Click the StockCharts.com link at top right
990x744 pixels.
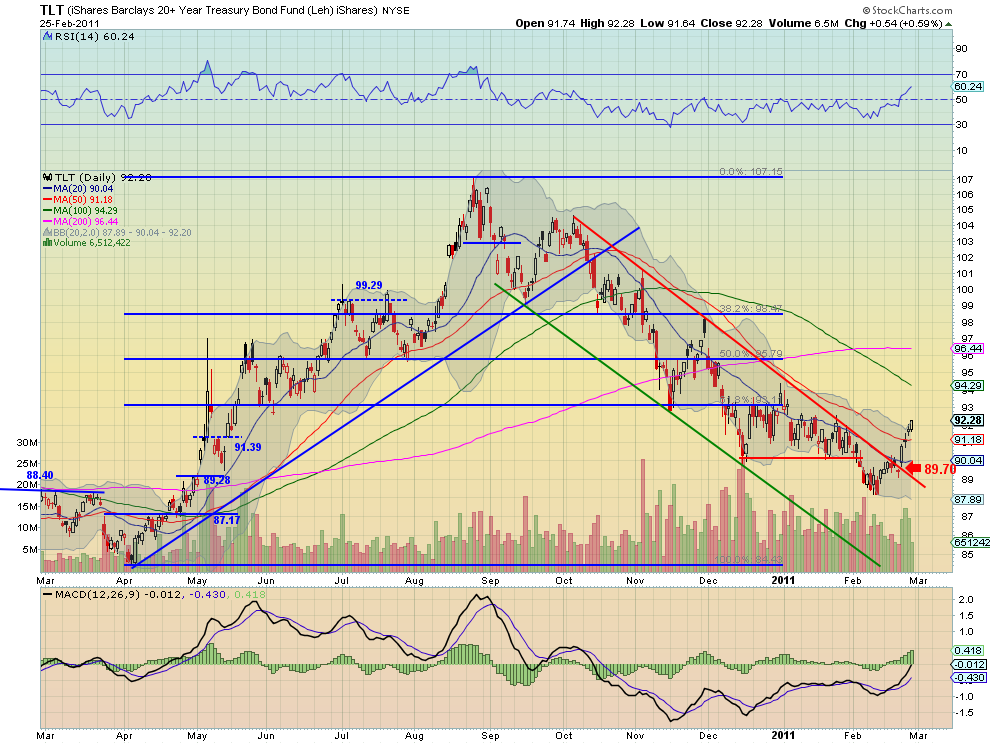click(x=907, y=10)
